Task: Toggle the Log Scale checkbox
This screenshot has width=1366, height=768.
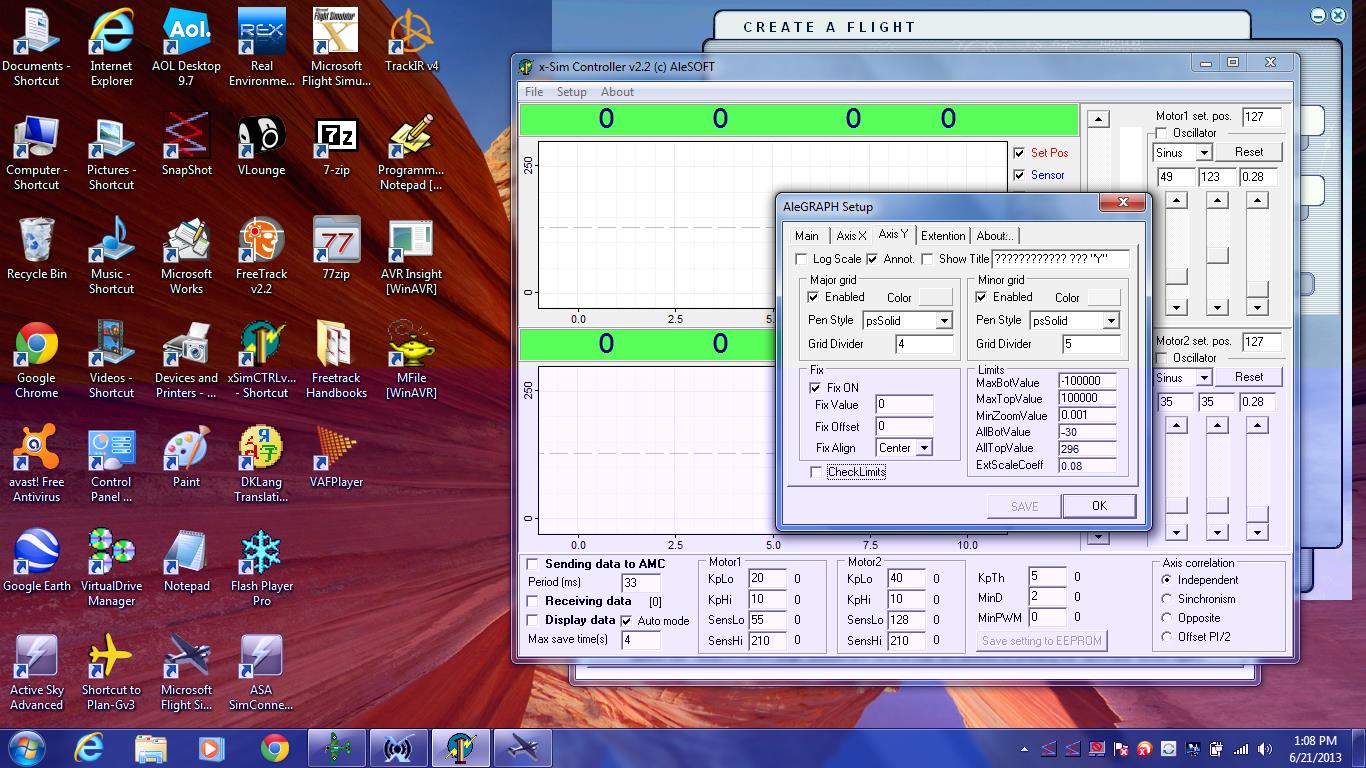Action: pyautogui.click(x=801, y=259)
